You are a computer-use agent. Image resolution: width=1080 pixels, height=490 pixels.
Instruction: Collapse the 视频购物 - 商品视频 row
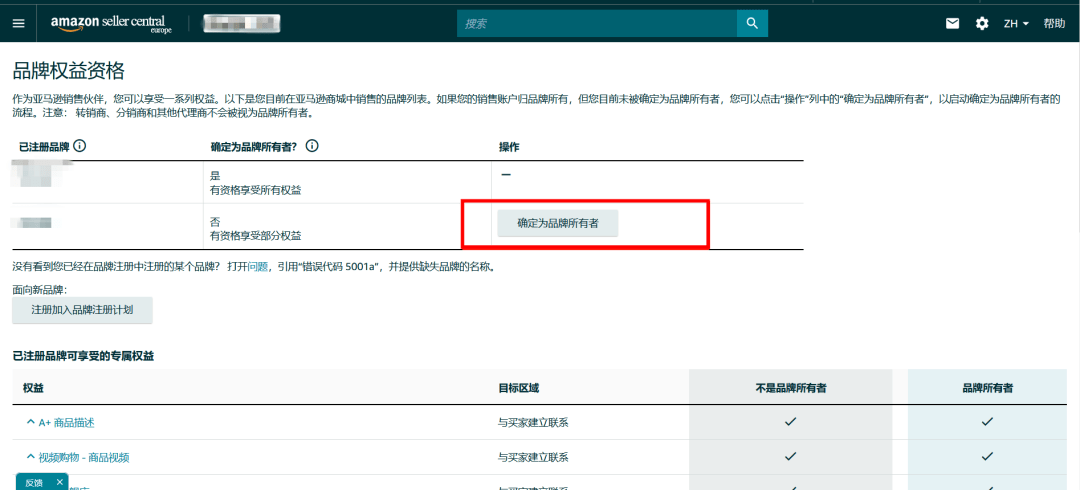click(x=30, y=457)
